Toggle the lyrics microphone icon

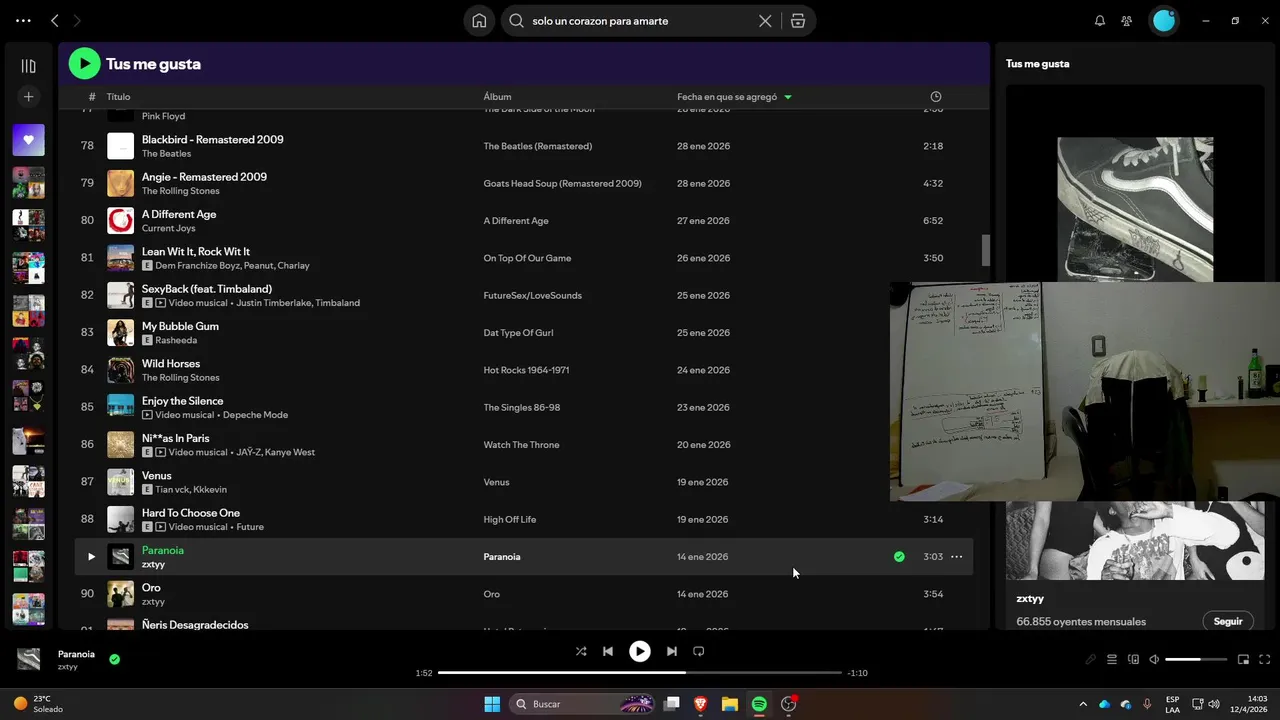pos(1091,660)
